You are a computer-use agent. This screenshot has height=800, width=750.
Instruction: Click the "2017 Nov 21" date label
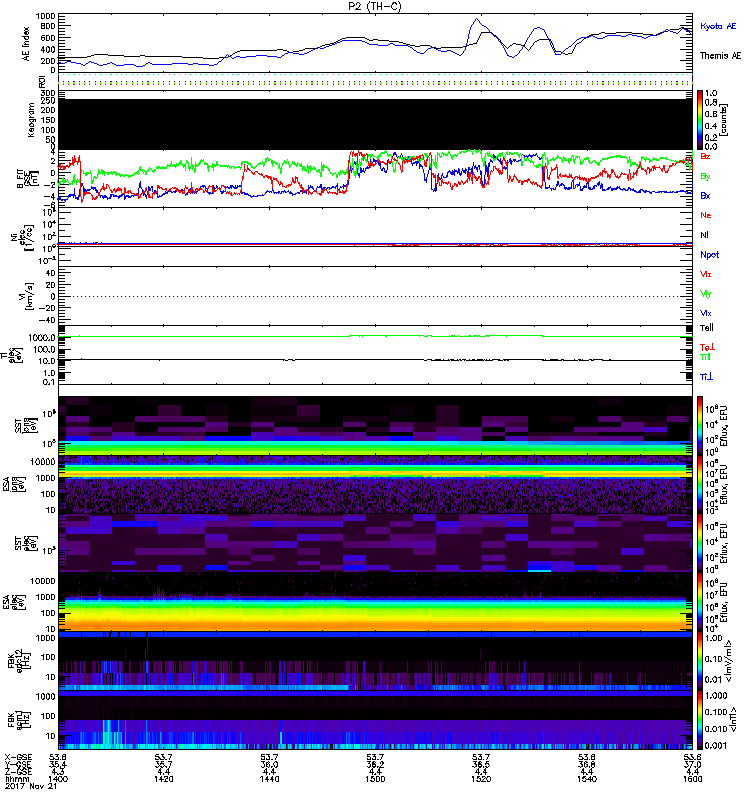[x=31, y=786]
